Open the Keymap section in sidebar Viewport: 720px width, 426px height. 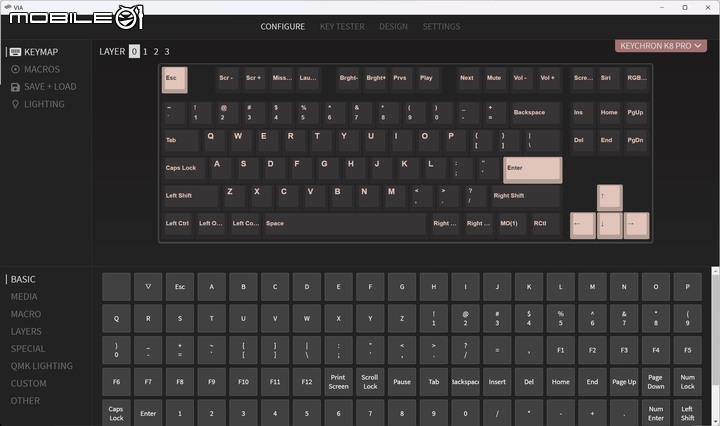click(34, 52)
